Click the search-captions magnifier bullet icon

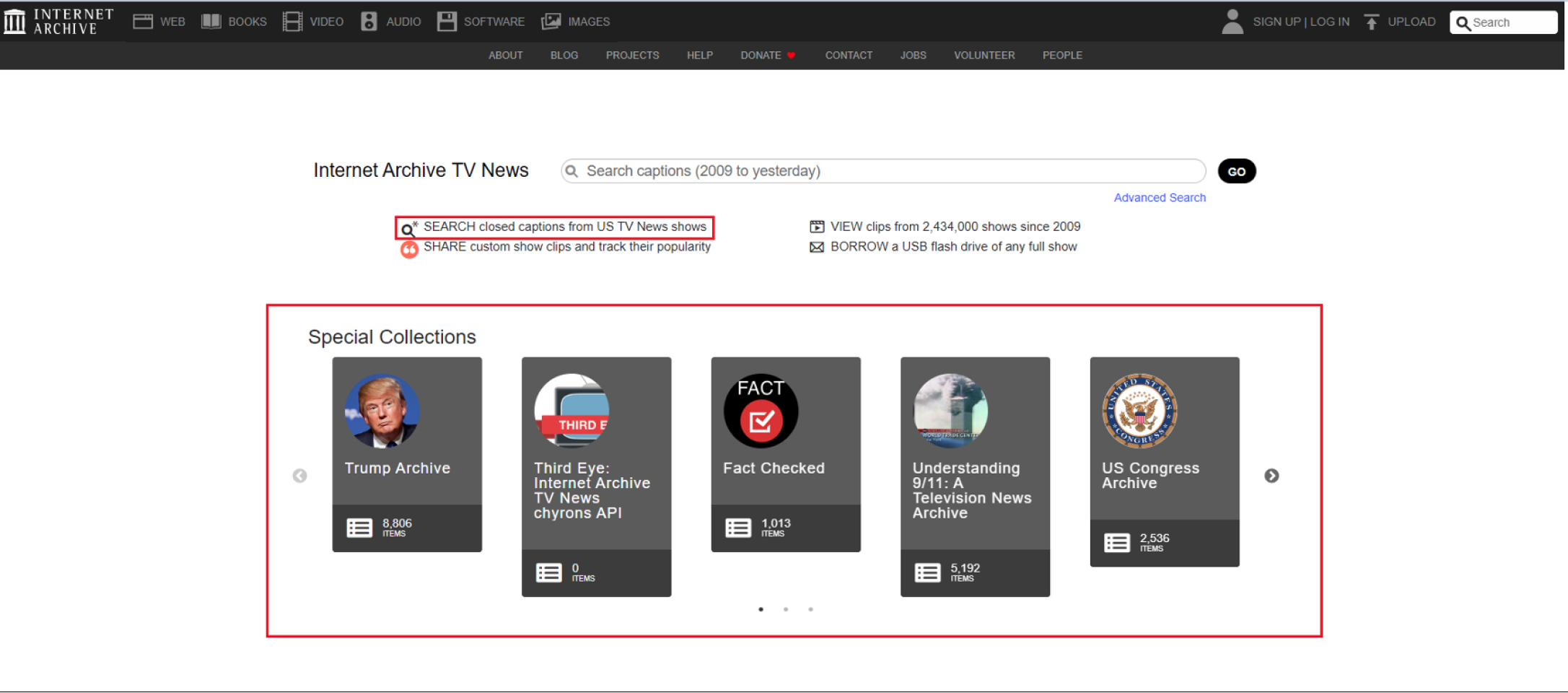(409, 229)
